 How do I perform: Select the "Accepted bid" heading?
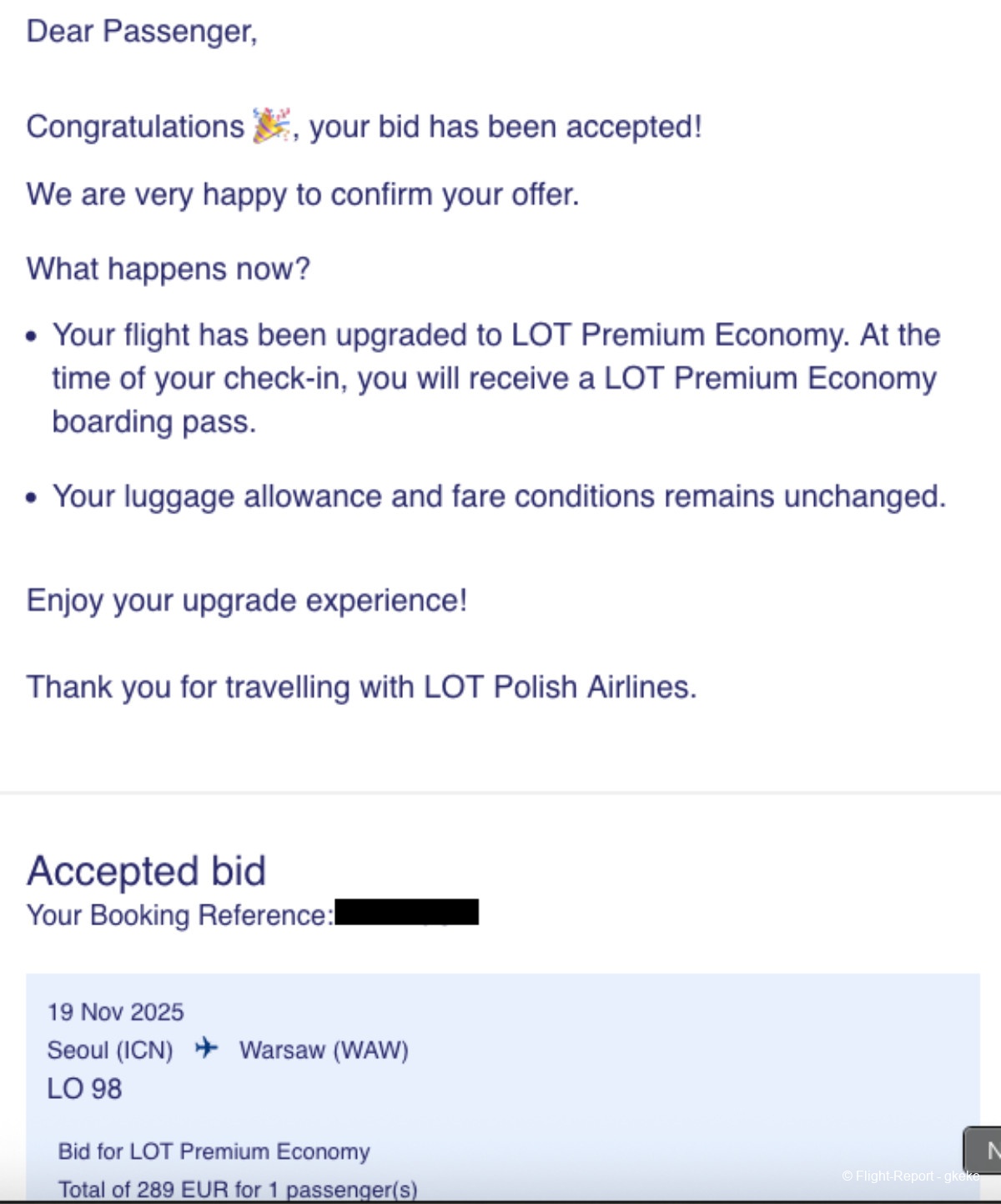click(146, 871)
